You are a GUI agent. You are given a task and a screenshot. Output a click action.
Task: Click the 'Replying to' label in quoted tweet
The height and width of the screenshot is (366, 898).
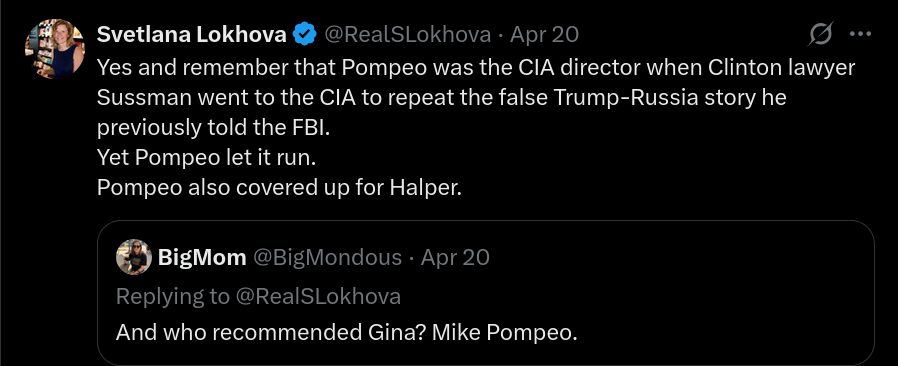[172, 296]
